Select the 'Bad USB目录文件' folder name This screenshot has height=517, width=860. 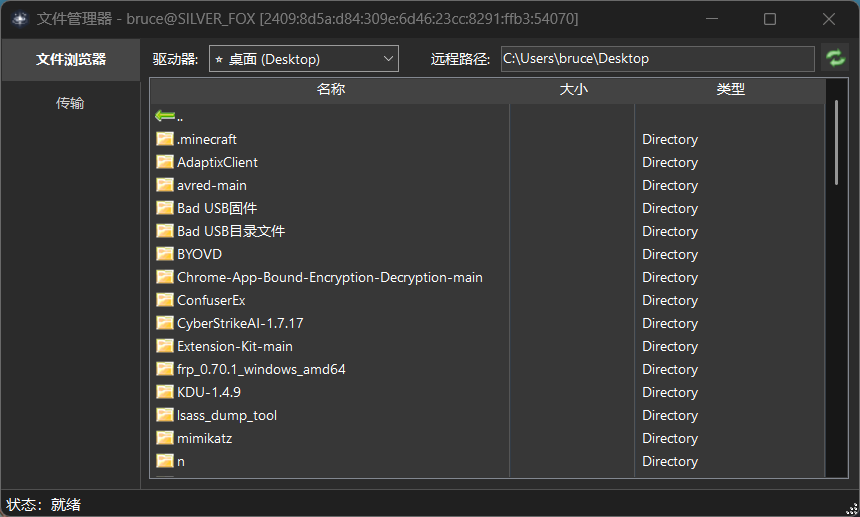[231, 231]
